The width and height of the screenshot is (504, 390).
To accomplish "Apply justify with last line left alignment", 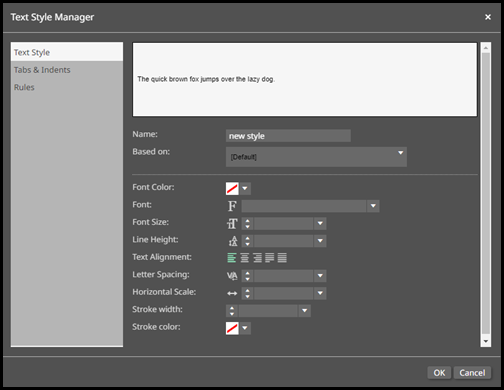I will [x=270, y=258].
